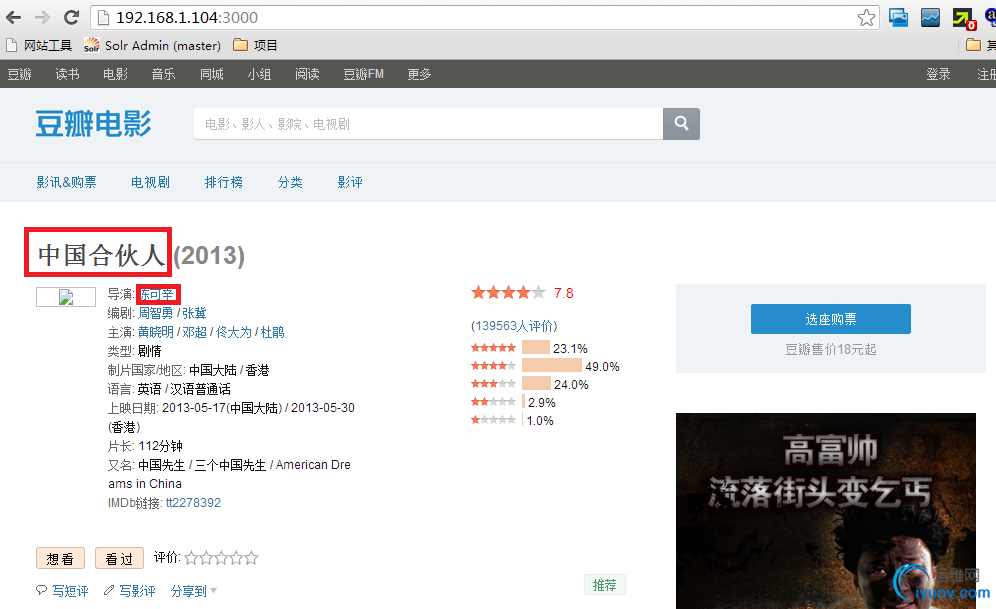Open 影讯&购票 tab
This screenshot has height=609, width=996.
click(67, 182)
